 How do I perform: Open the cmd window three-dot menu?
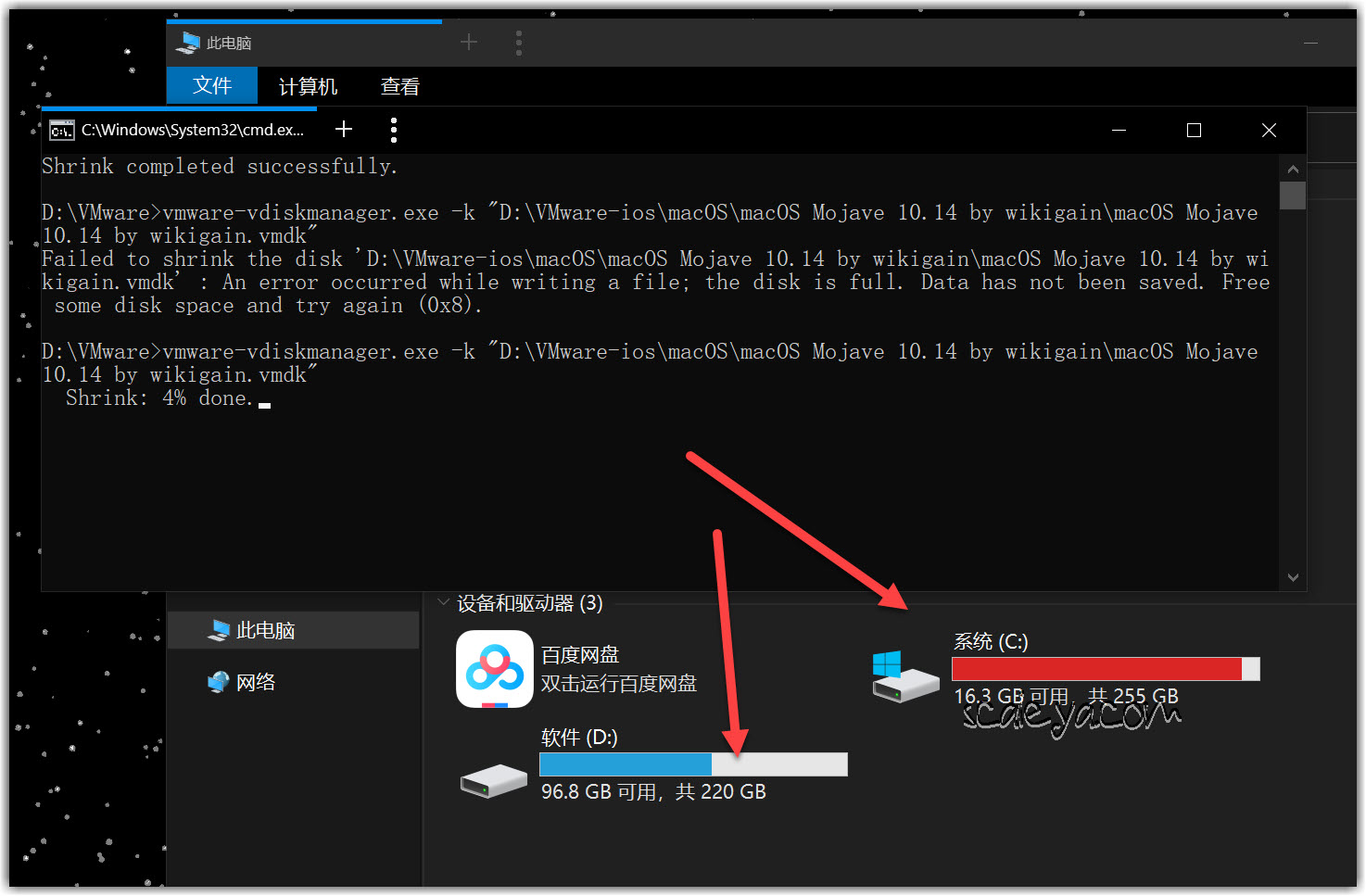394,130
